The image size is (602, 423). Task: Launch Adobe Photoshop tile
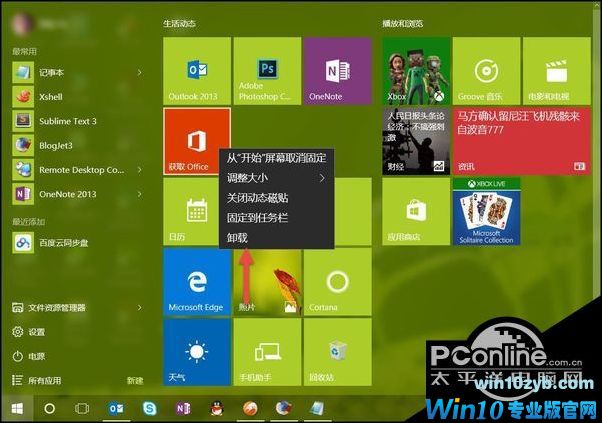click(267, 71)
